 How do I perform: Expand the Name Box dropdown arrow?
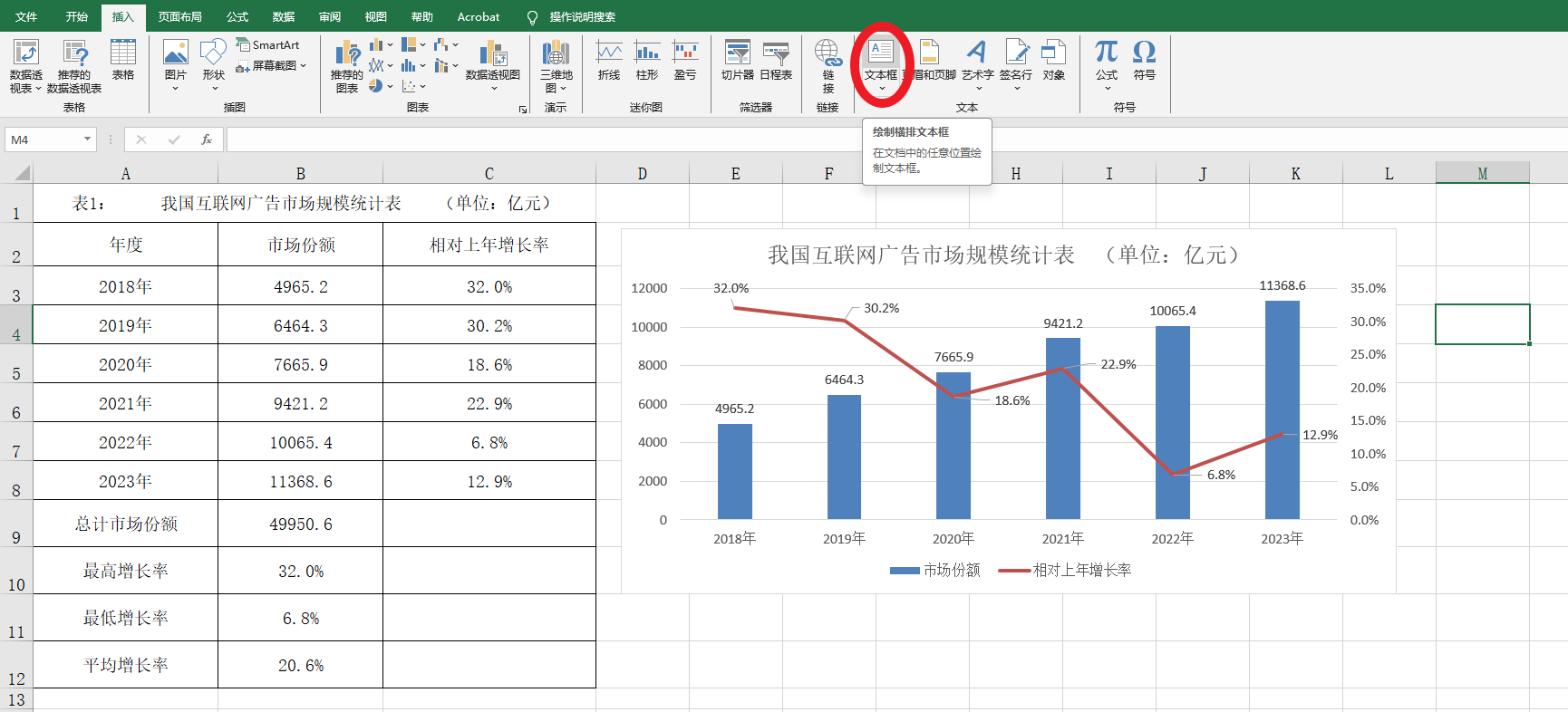[88, 140]
